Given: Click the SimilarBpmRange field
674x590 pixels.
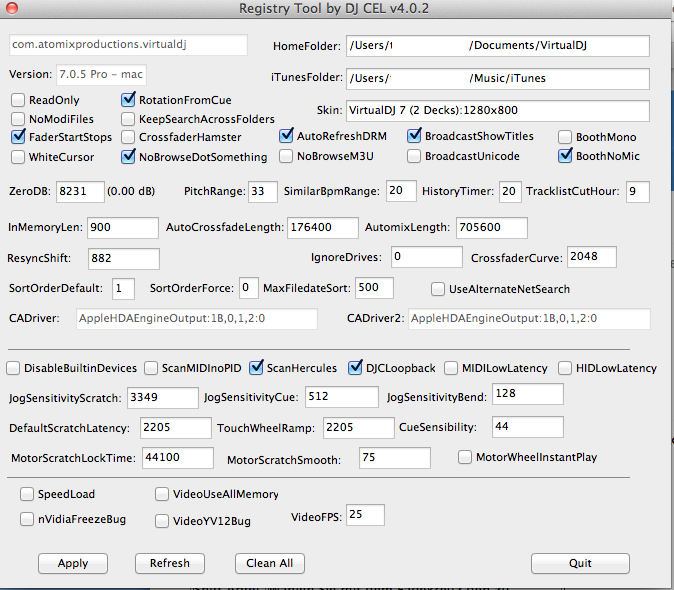Looking at the screenshot, I should point(401,191).
